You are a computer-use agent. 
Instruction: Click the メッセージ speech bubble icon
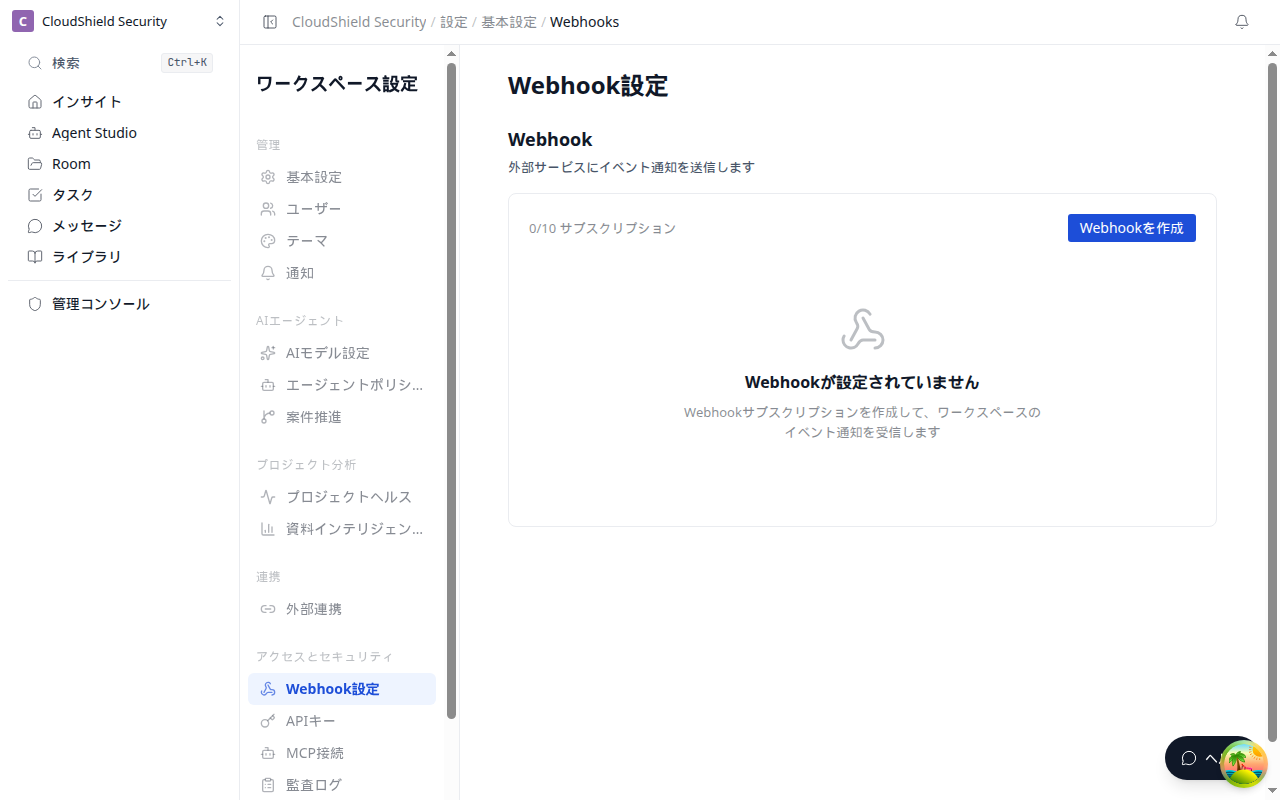pyautogui.click(x=35, y=226)
